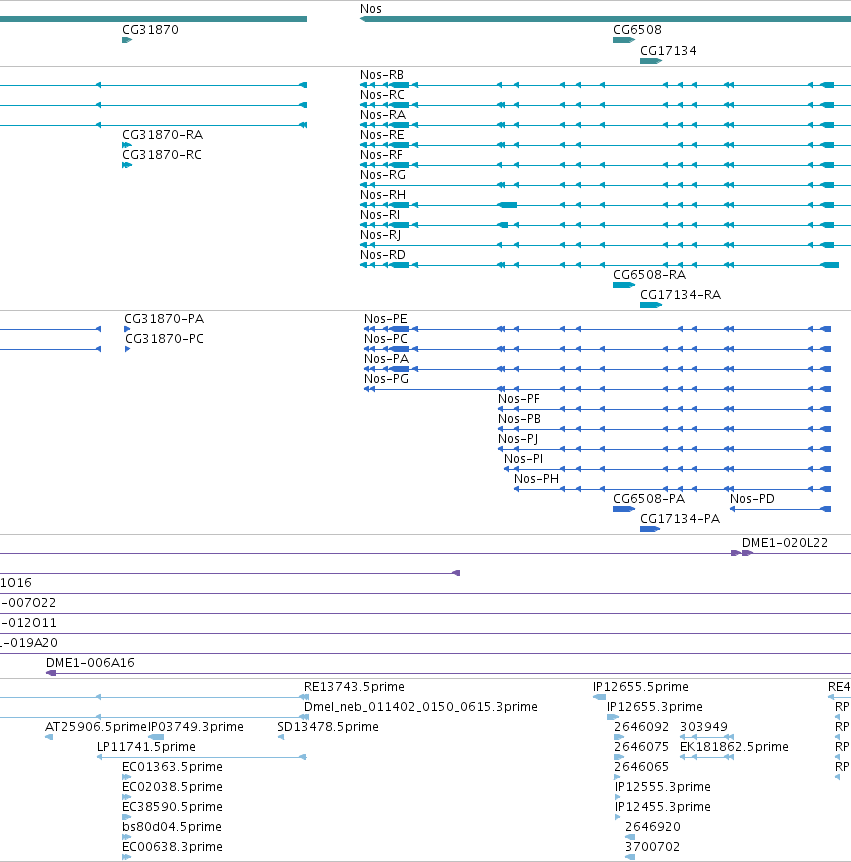Screen dimensions: 851x862
Task: Click the CG31870-RC transcript label
Action: tap(162, 154)
